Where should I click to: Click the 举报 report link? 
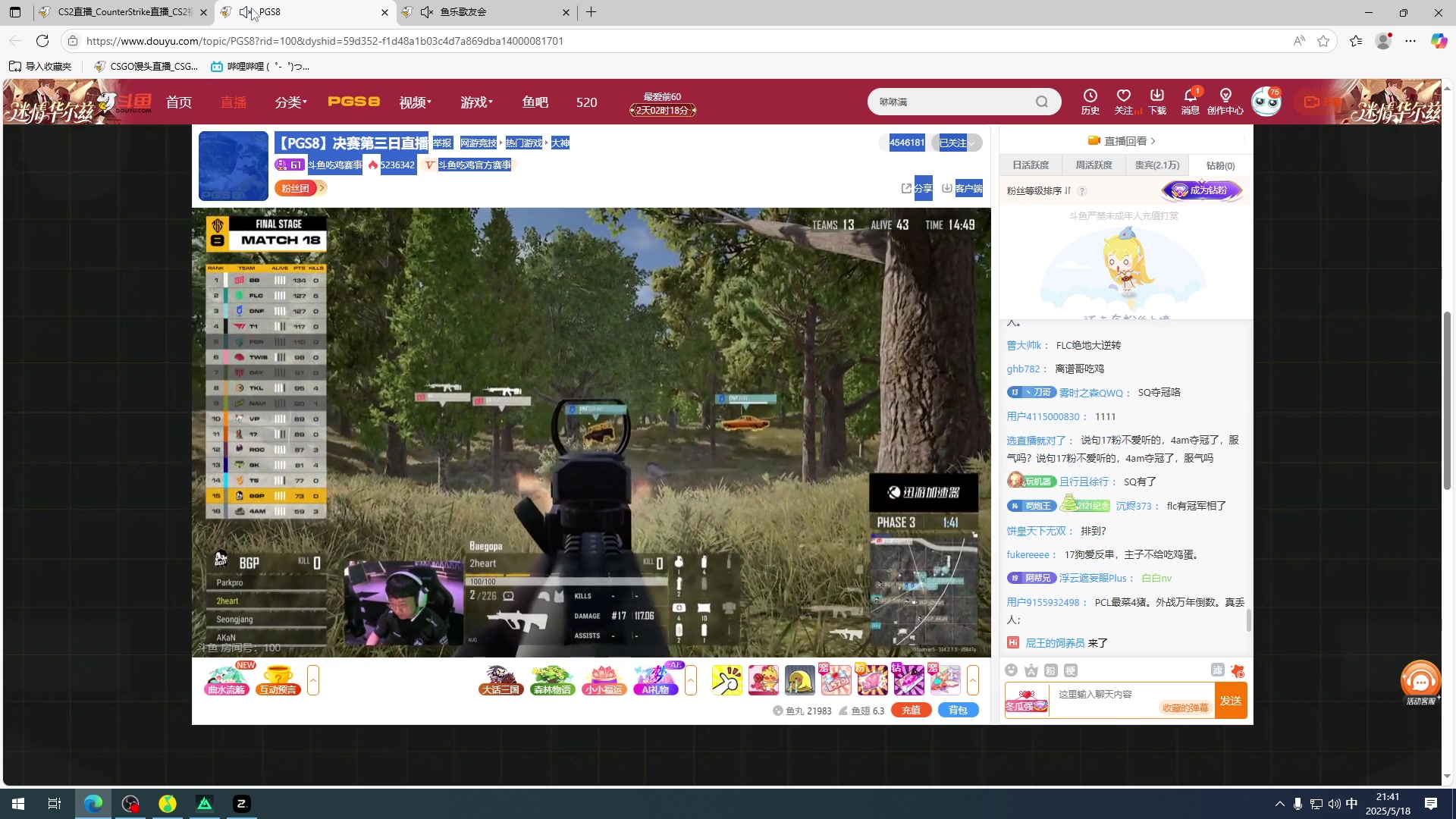pos(442,143)
